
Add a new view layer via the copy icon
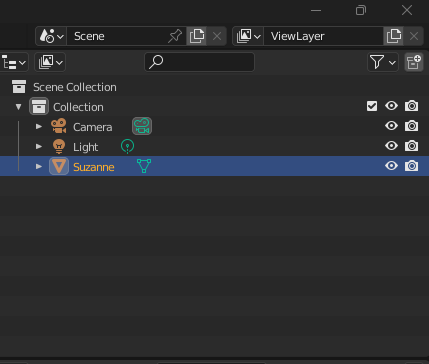393,36
